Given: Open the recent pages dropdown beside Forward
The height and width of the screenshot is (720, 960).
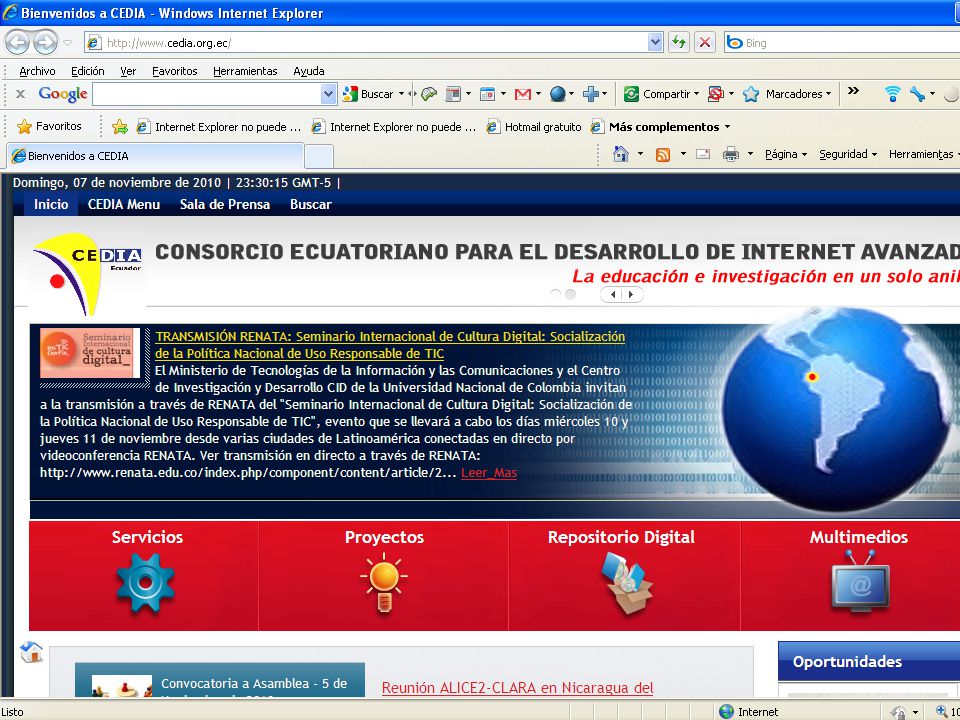Looking at the screenshot, I should [x=68, y=43].
